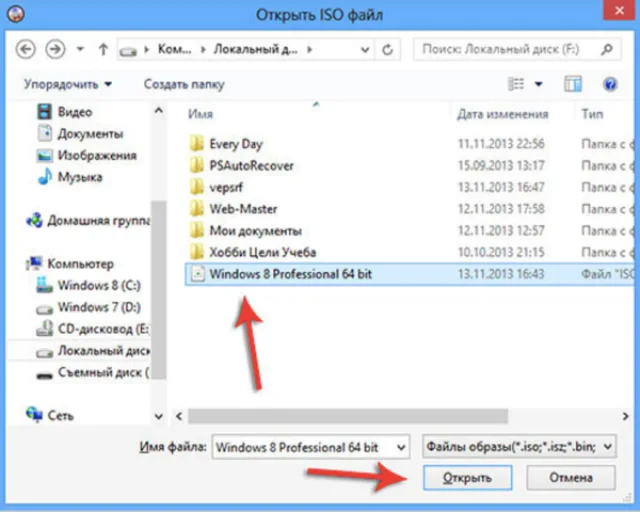Click the Отмена button
Screen dimensions: 640x512
point(571,478)
